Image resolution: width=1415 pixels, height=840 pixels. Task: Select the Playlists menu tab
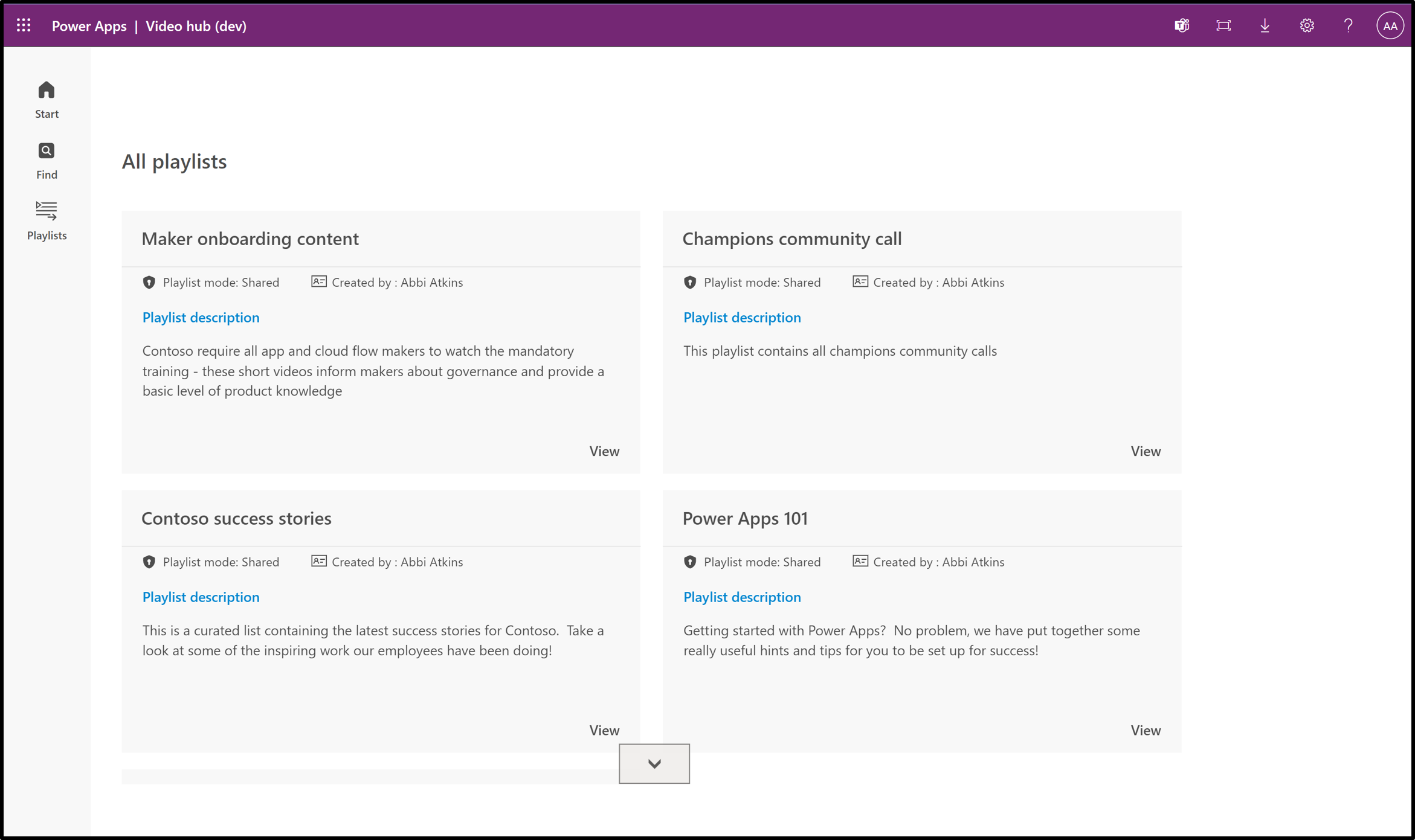pyautogui.click(x=46, y=219)
